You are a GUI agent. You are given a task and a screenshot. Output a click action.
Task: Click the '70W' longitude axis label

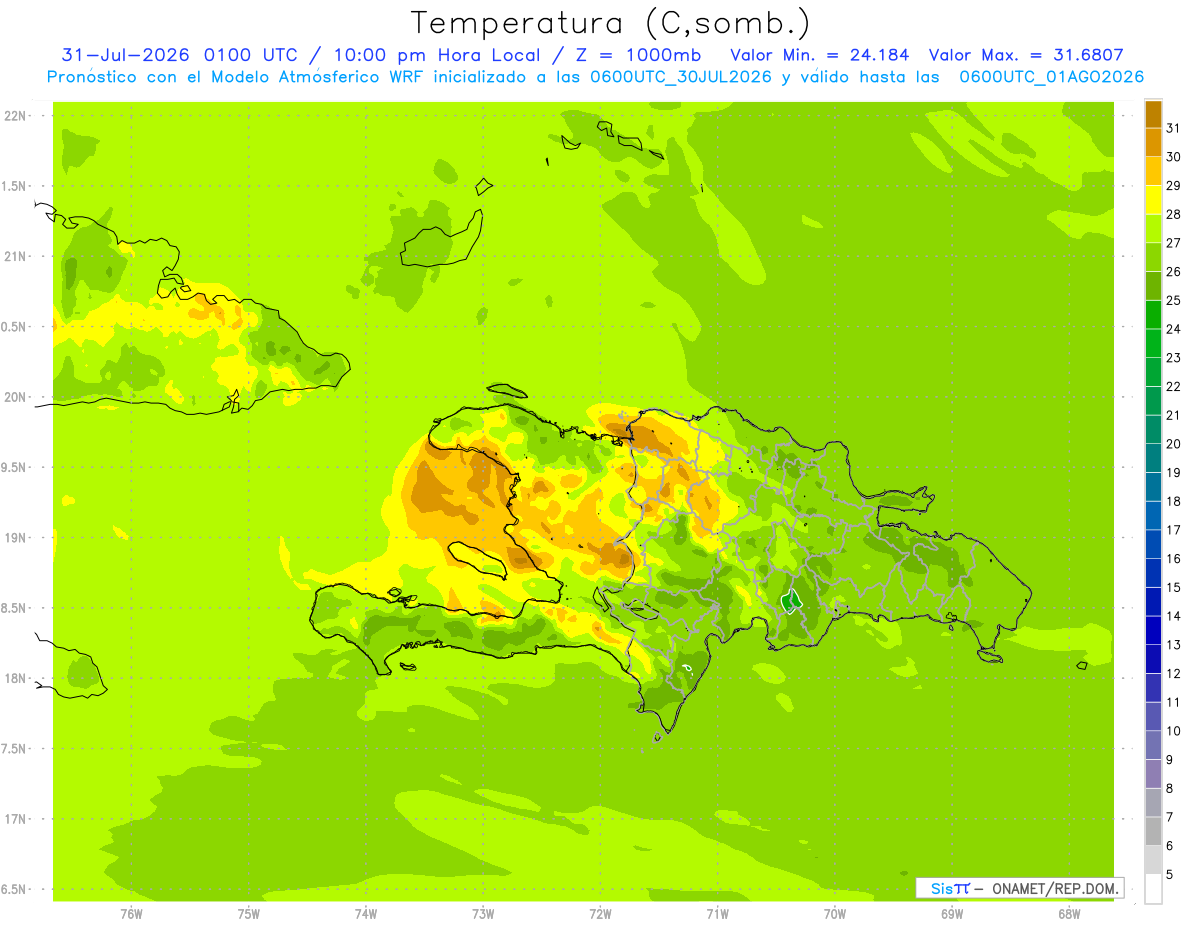point(835,913)
